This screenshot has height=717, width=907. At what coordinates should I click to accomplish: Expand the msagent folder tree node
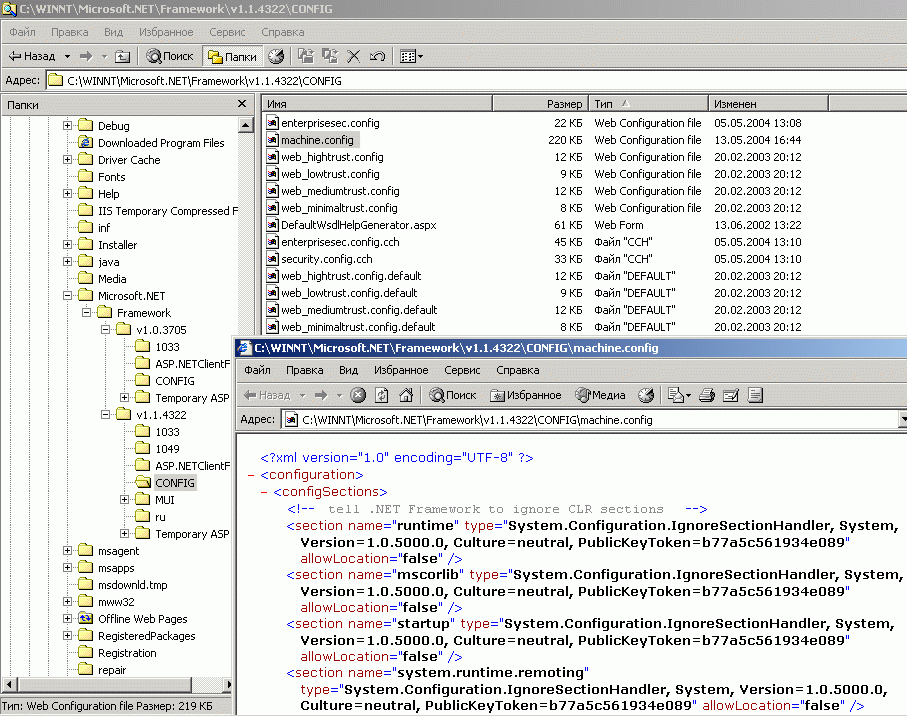coord(68,551)
